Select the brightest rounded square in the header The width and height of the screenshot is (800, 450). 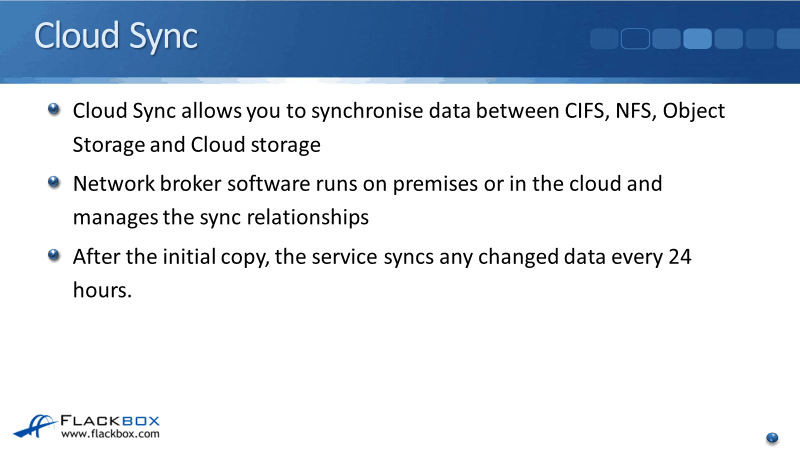pyautogui.click(x=697, y=39)
